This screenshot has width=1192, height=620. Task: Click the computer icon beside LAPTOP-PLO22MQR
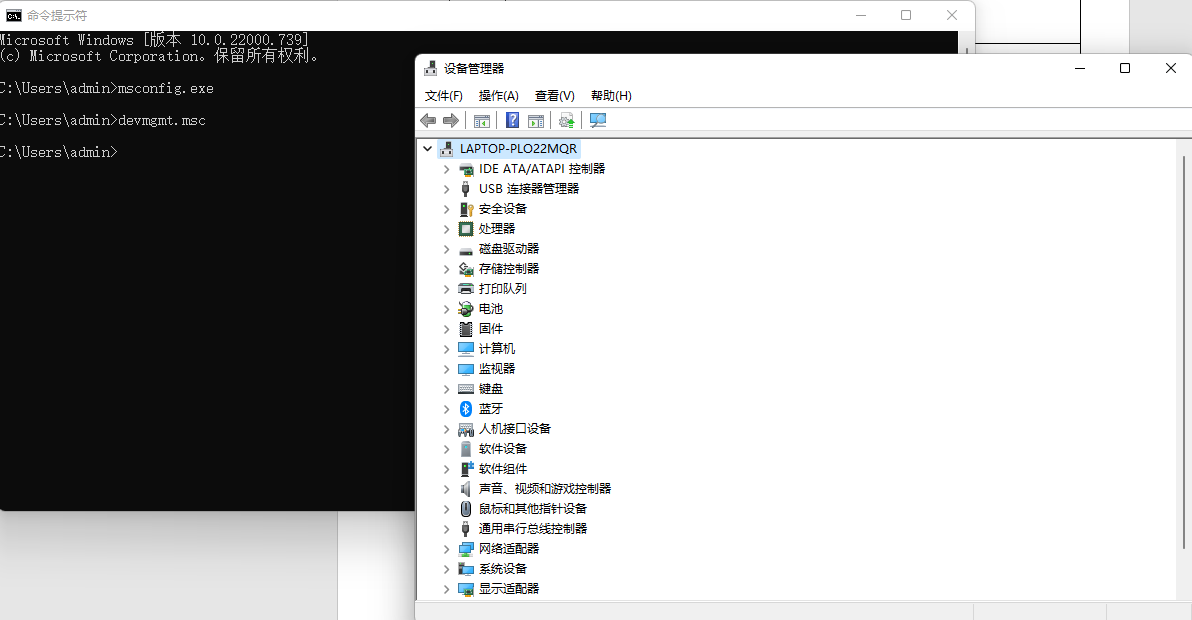447,148
